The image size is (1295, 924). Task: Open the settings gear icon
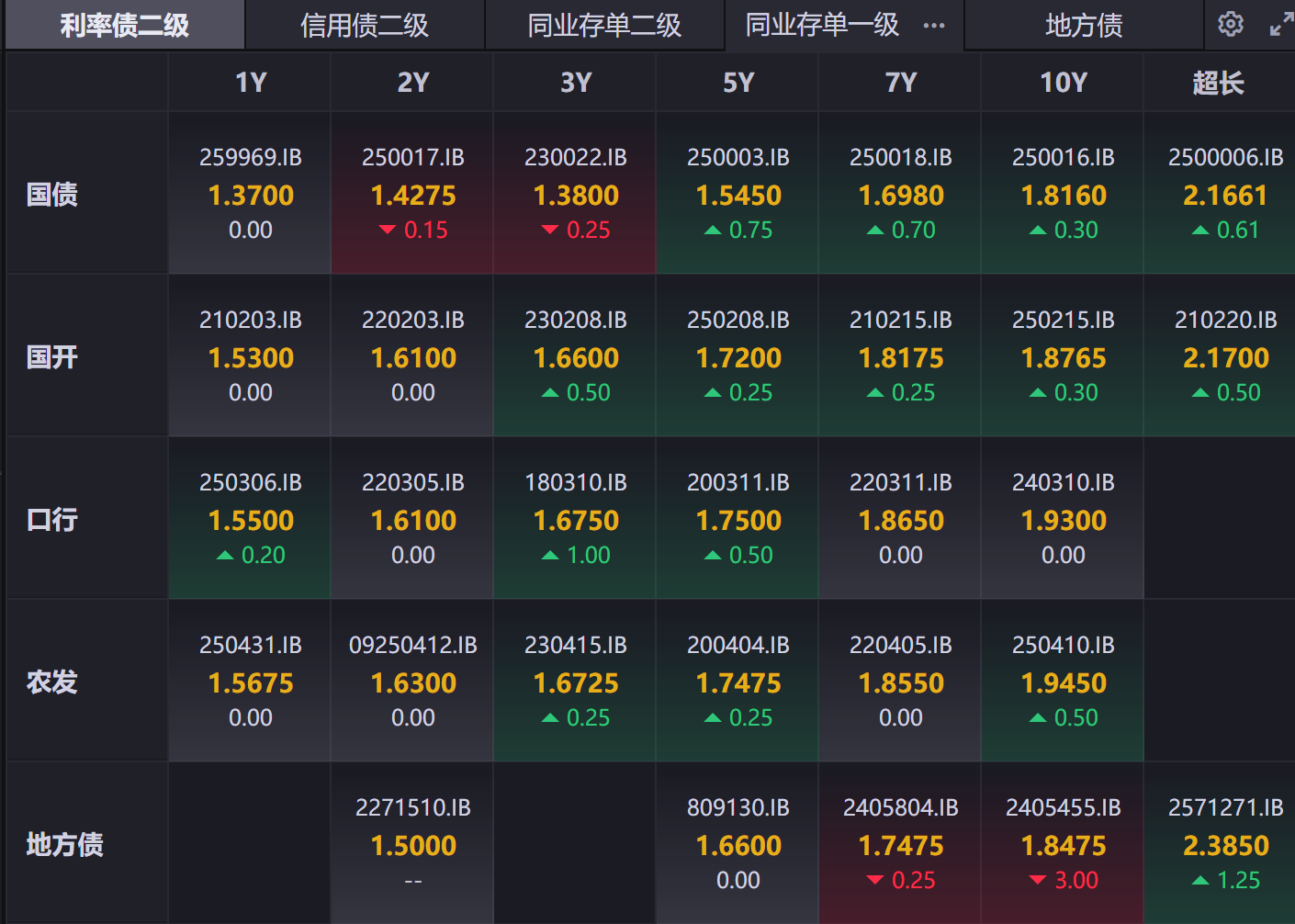coord(1230,25)
